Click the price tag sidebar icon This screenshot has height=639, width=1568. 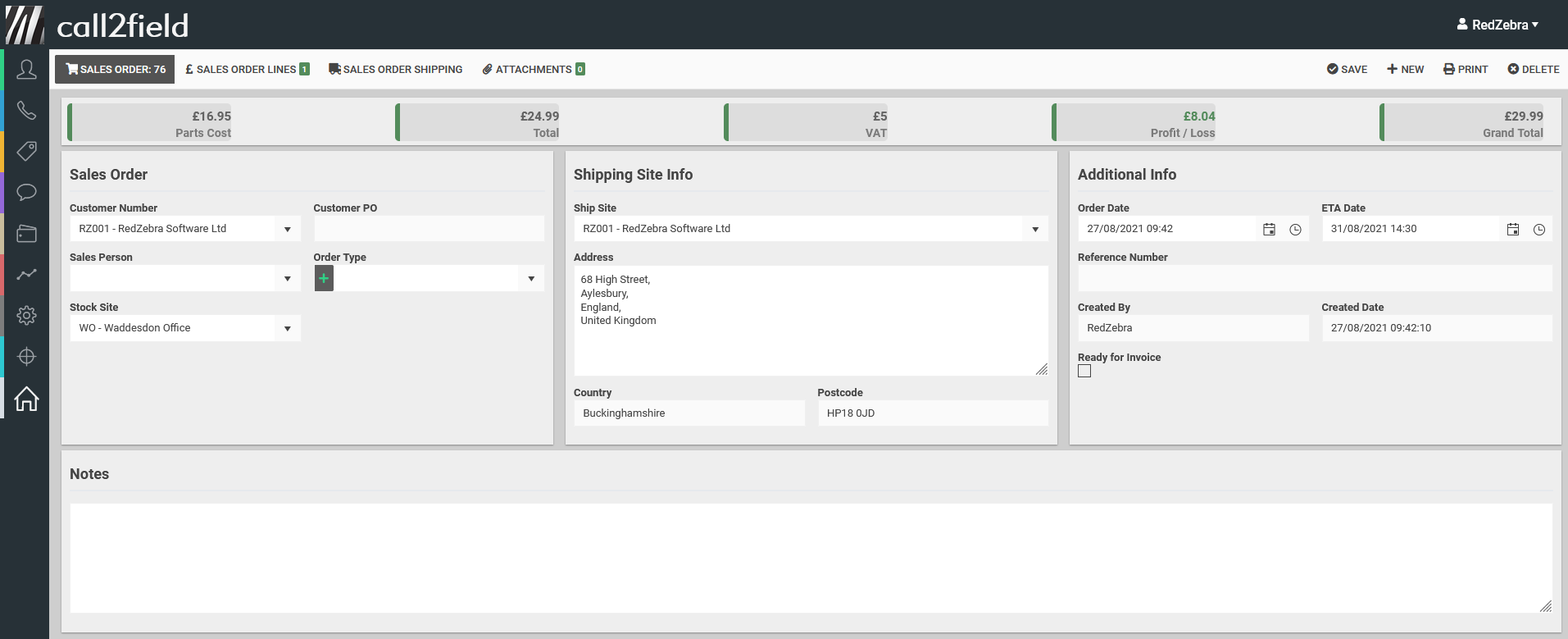pos(26,152)
